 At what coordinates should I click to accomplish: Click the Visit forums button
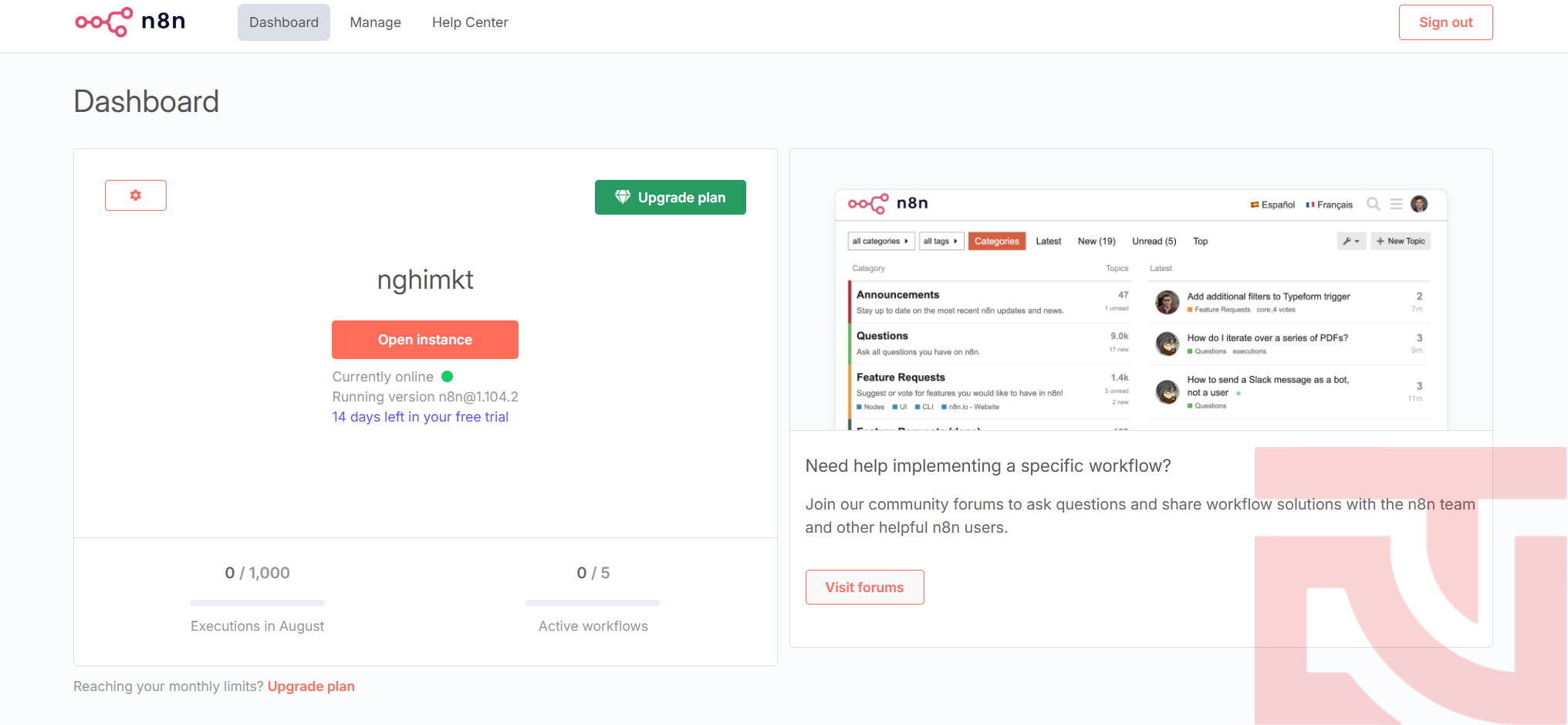pos(864,588)
